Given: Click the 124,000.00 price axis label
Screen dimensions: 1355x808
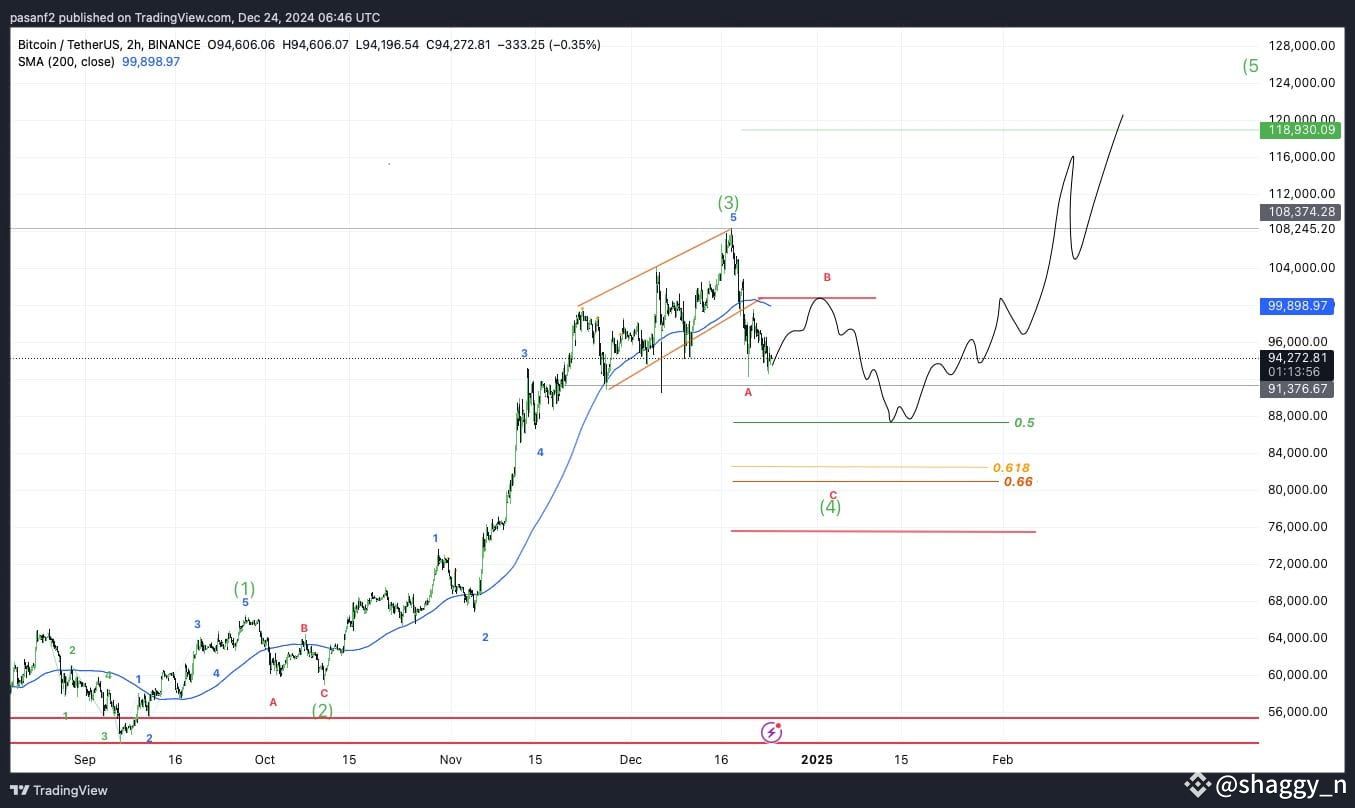Looking at the screenshot, I should click(x=1301, y=83).
